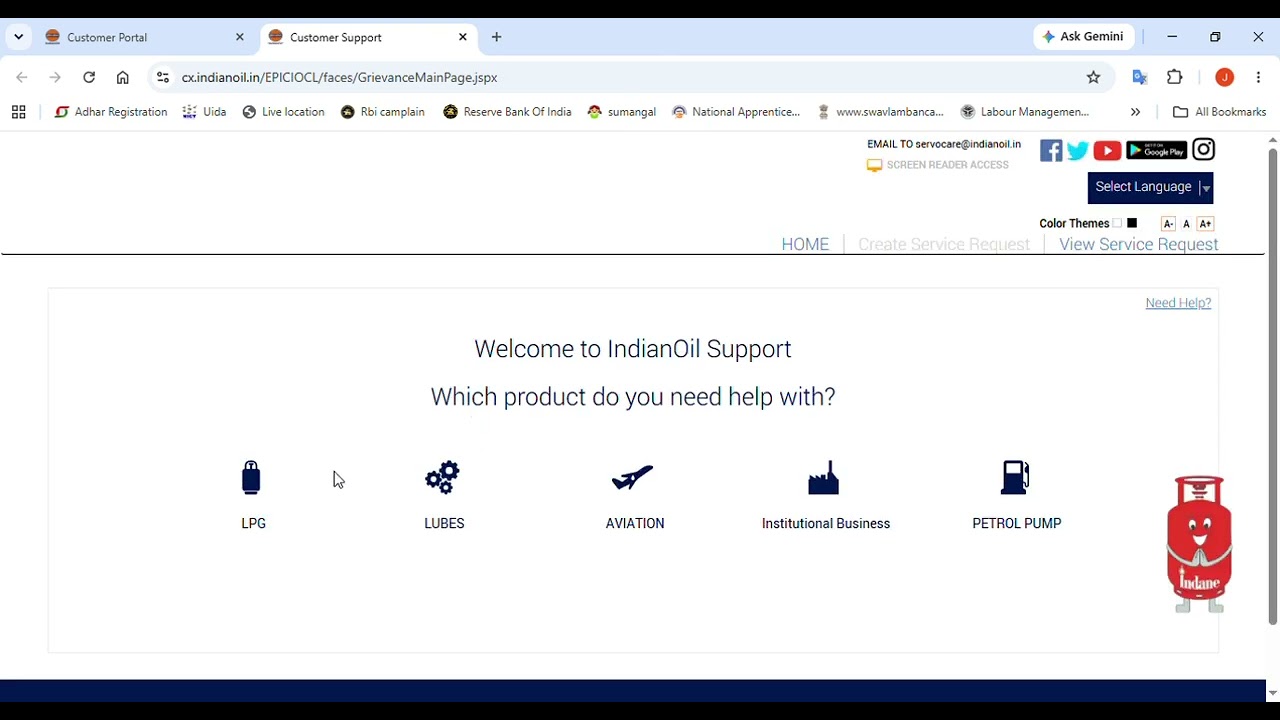Open the Live location bookmark
The height and width of the screenshot is (720, 1280).
(284, 112)
